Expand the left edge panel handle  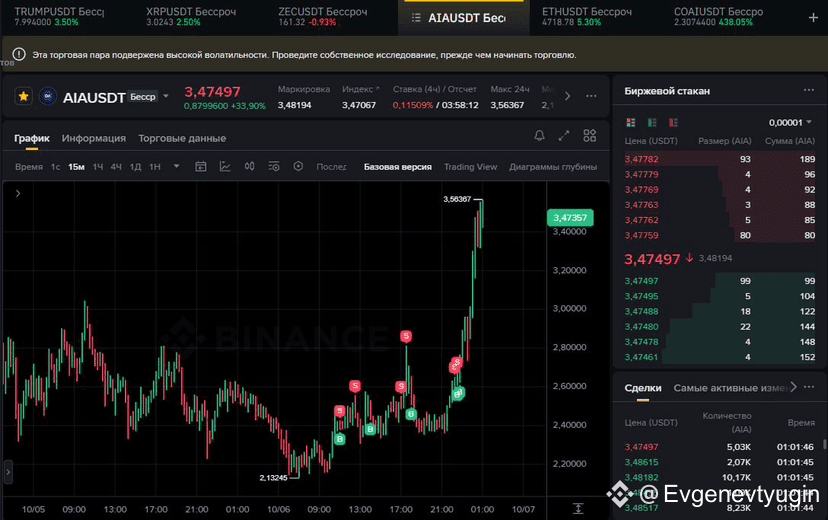8,471
